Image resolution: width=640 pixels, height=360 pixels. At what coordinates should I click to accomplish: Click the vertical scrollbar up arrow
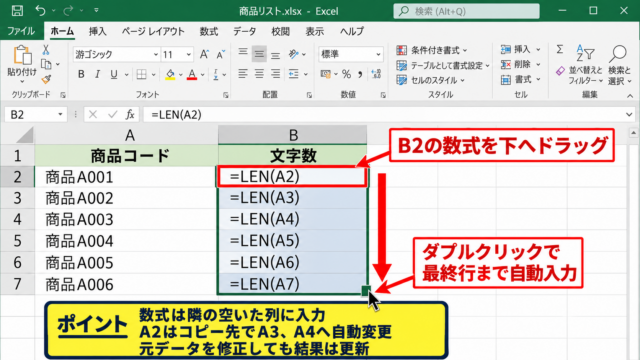pos(633,133)
